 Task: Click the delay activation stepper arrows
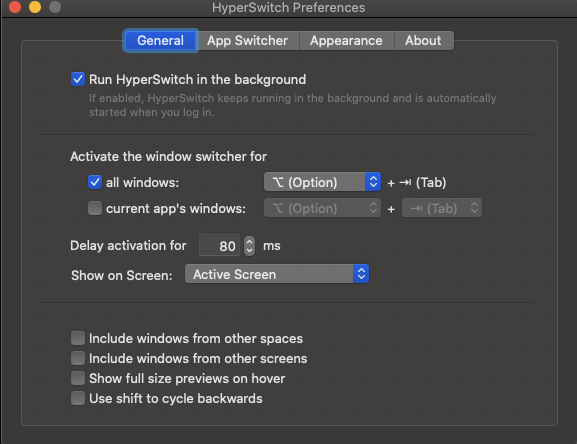click(x=249, y=245)
